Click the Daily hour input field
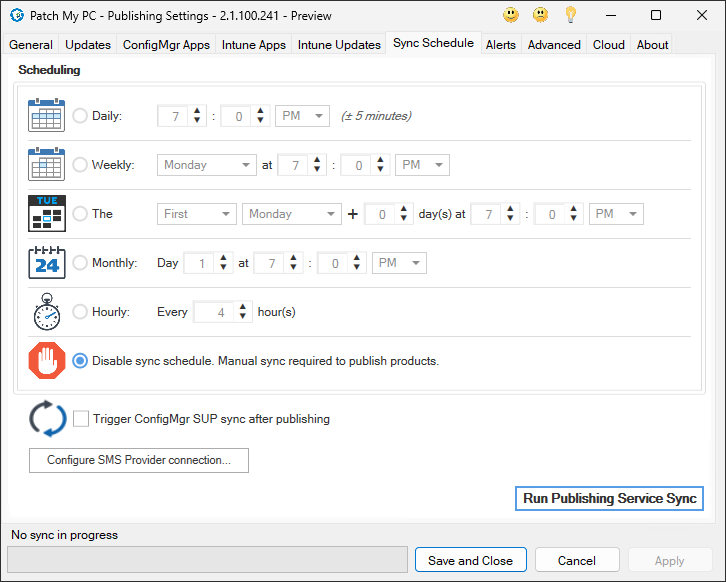Image resolution: width=726 pixels, height=582 pixels. click(175, 116)
